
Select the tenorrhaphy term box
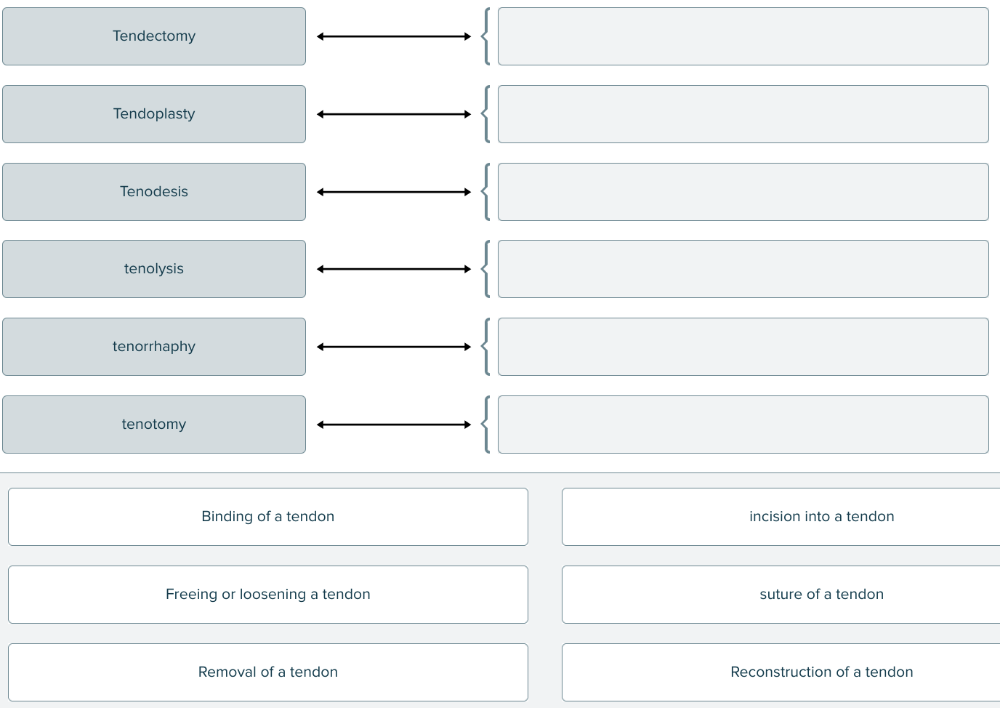point(154,347)
